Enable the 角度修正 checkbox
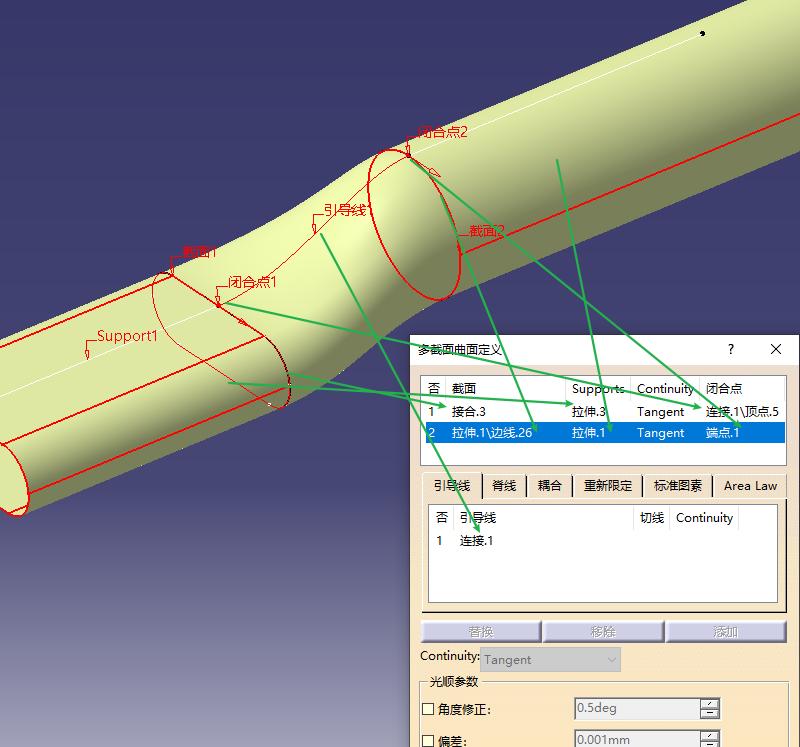This screenshot has height=747, width=800. (x=428, y=709)
